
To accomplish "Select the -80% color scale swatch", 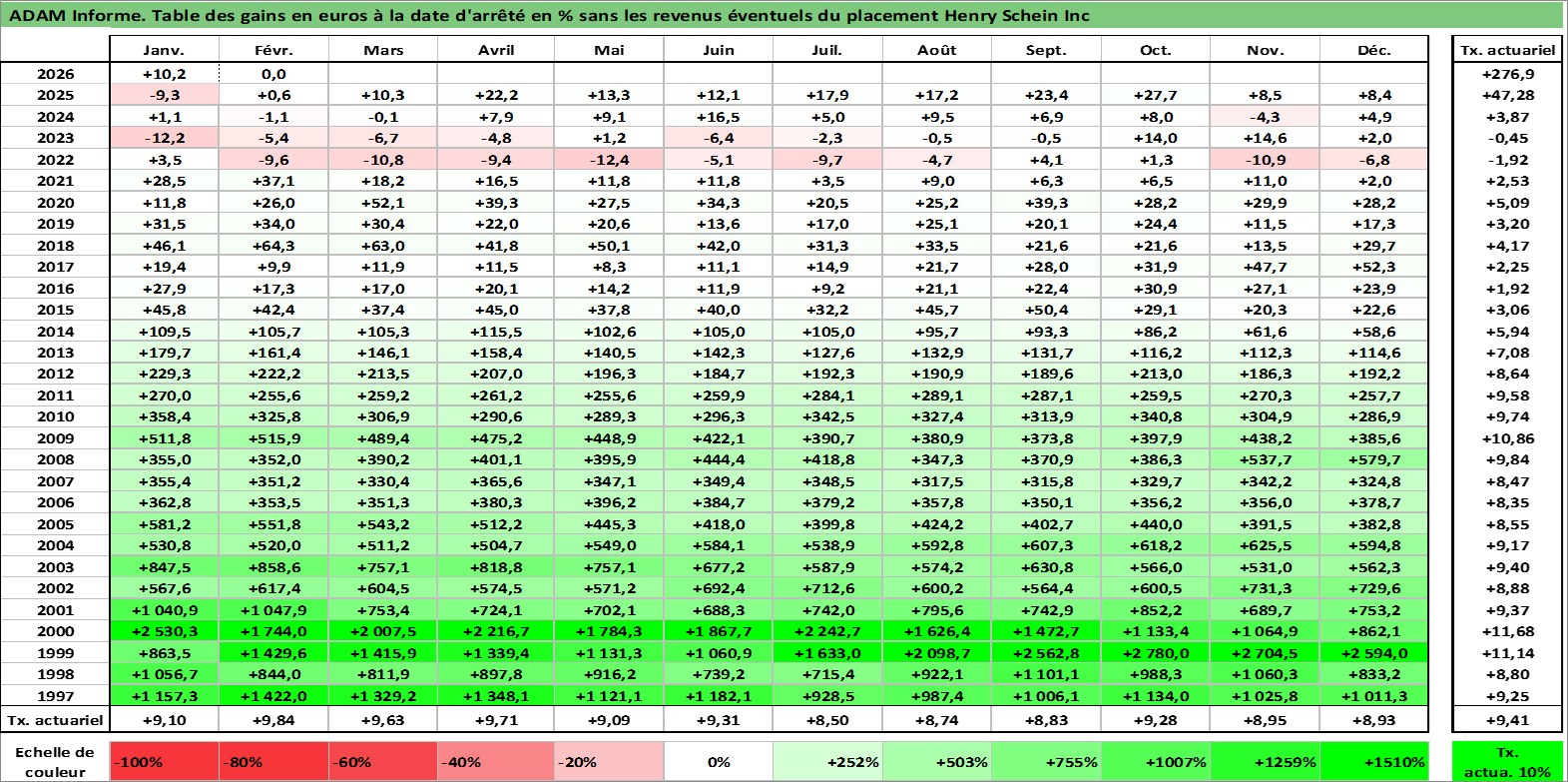I will pos(273,761).
